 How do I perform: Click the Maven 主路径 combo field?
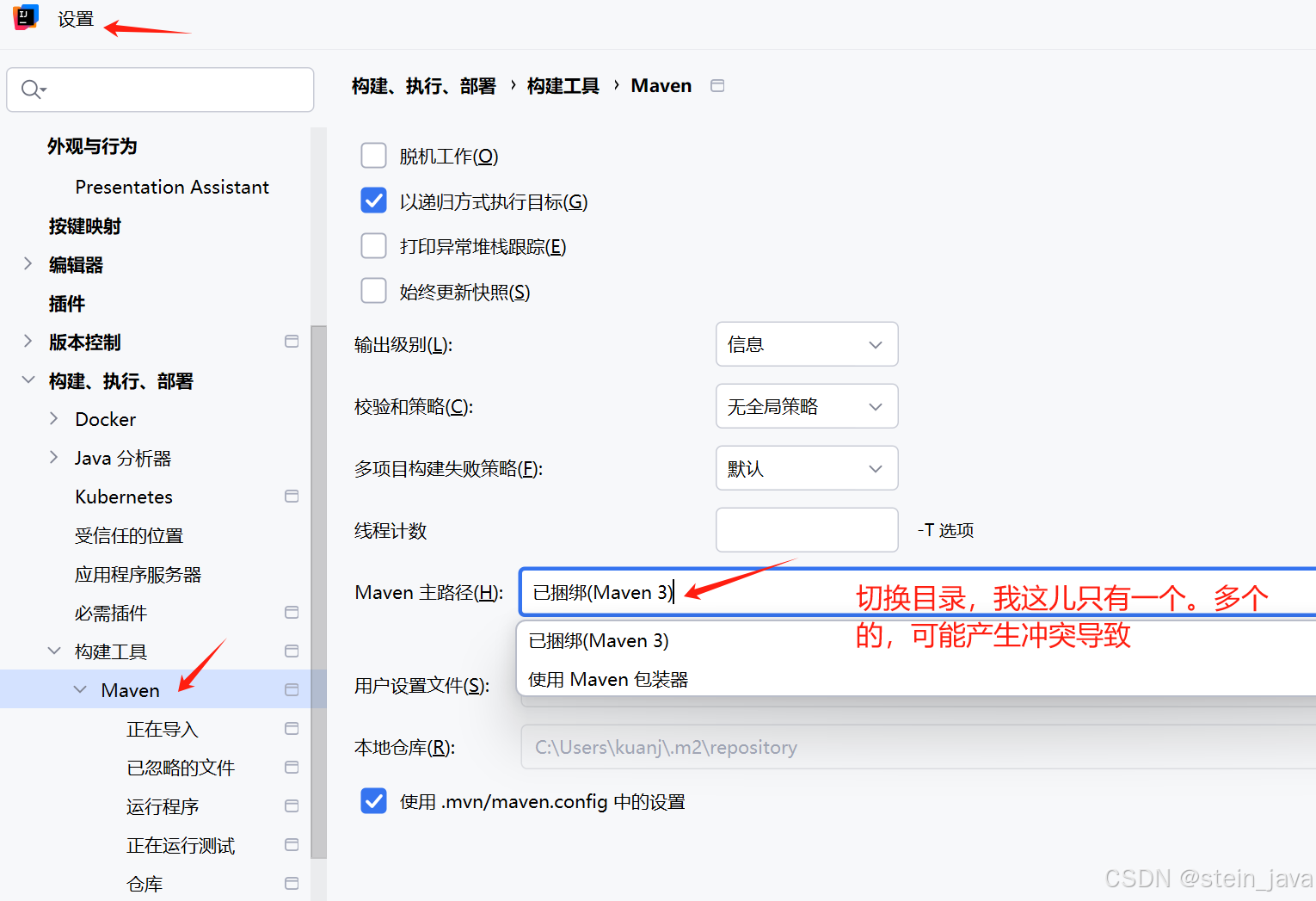(918, 592)
